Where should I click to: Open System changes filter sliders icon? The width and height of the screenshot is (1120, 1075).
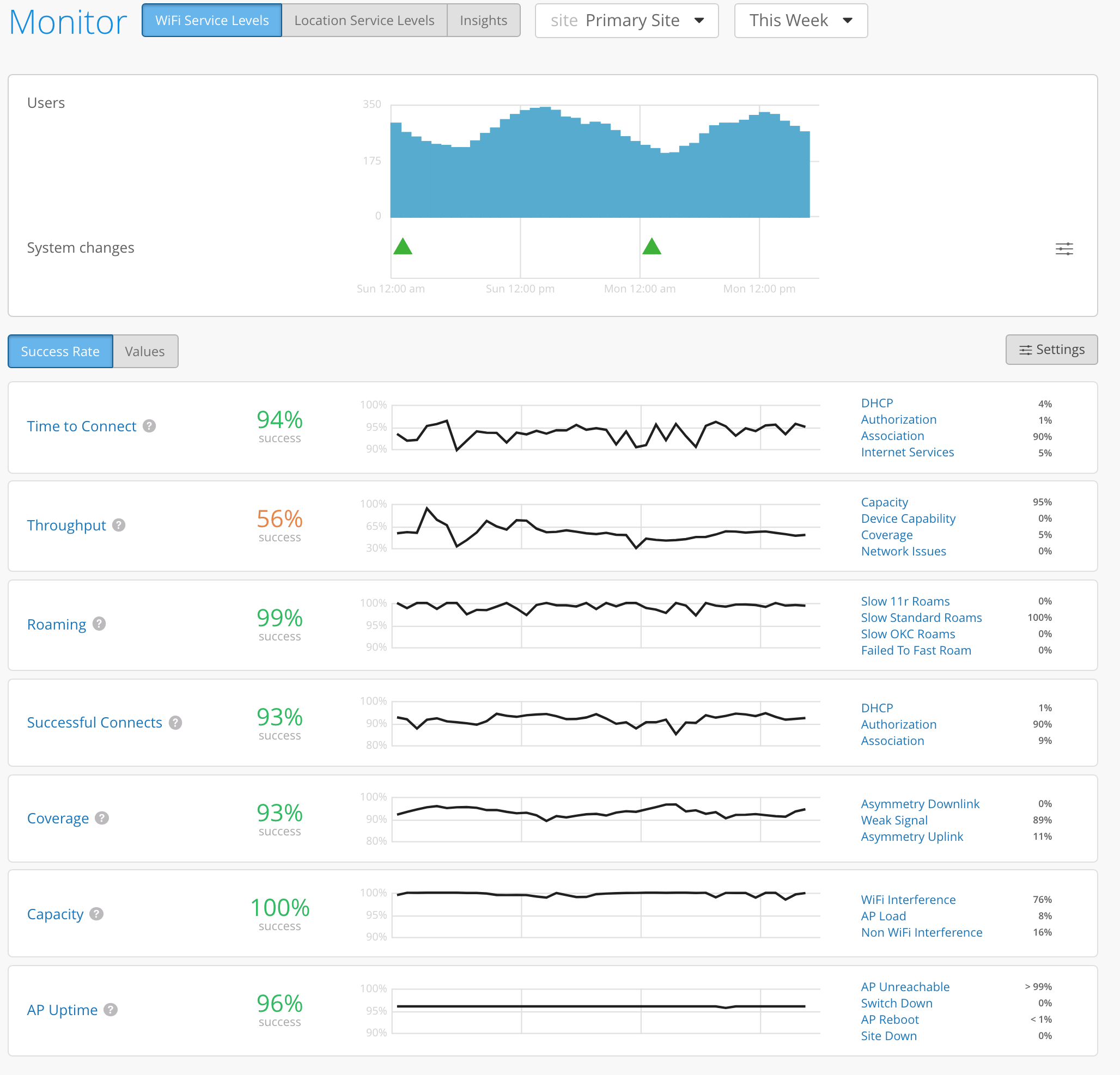click(1063, 249)
